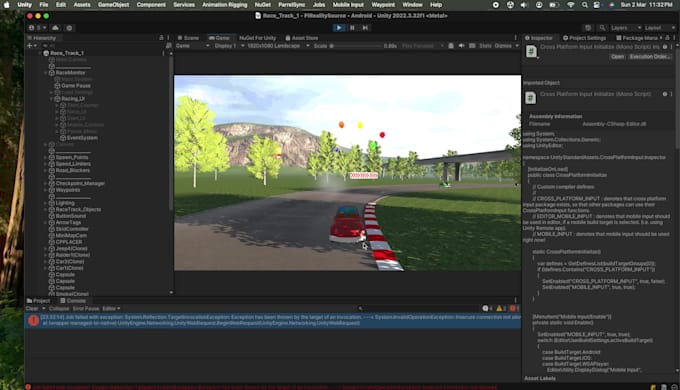Open the Layout dropdown
The width and height of the screenshot is (680, 390).
pos(659,28)
